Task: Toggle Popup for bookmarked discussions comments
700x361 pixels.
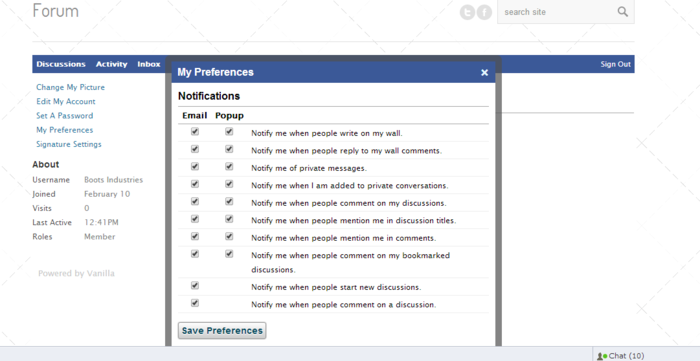Action: [x=229, y=254]
